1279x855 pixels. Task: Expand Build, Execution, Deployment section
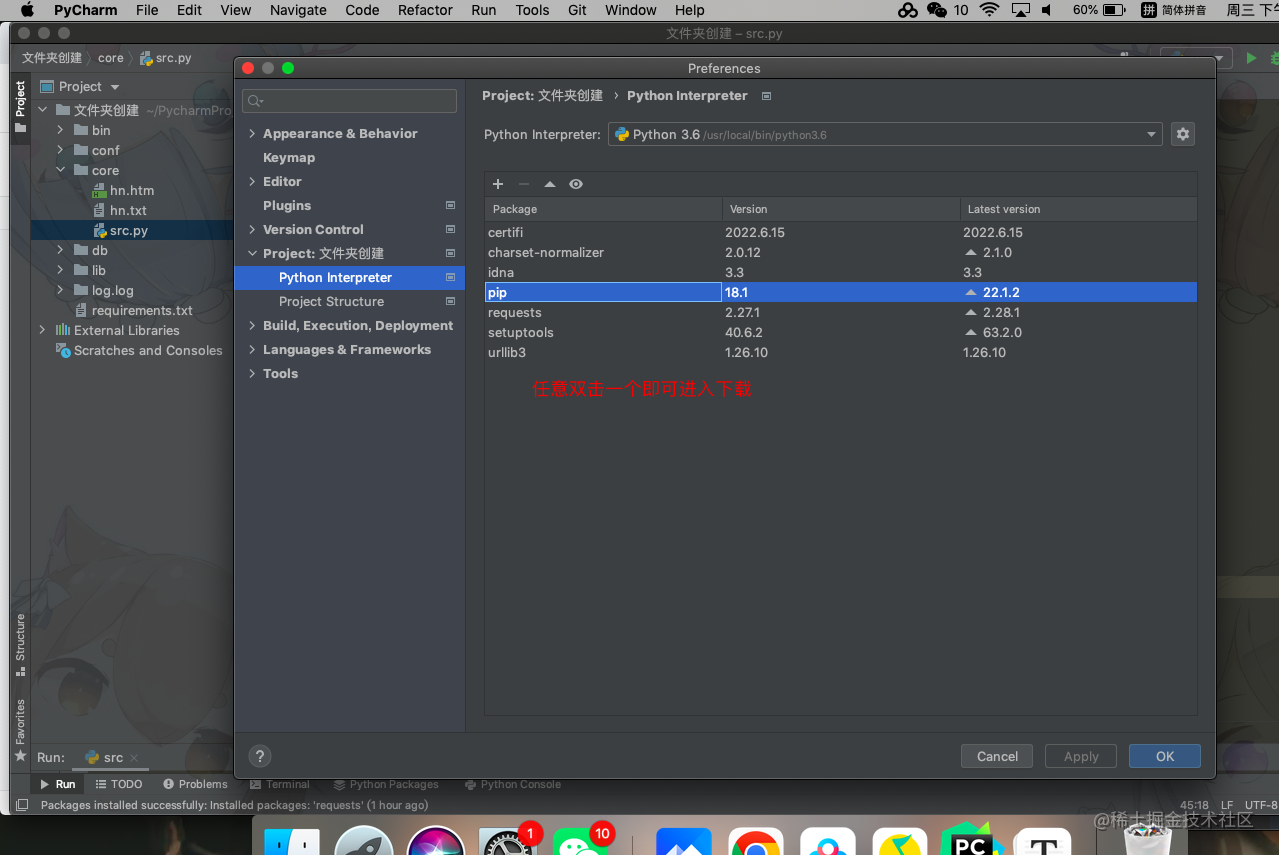pyautogui.click(x=252, y=325)
